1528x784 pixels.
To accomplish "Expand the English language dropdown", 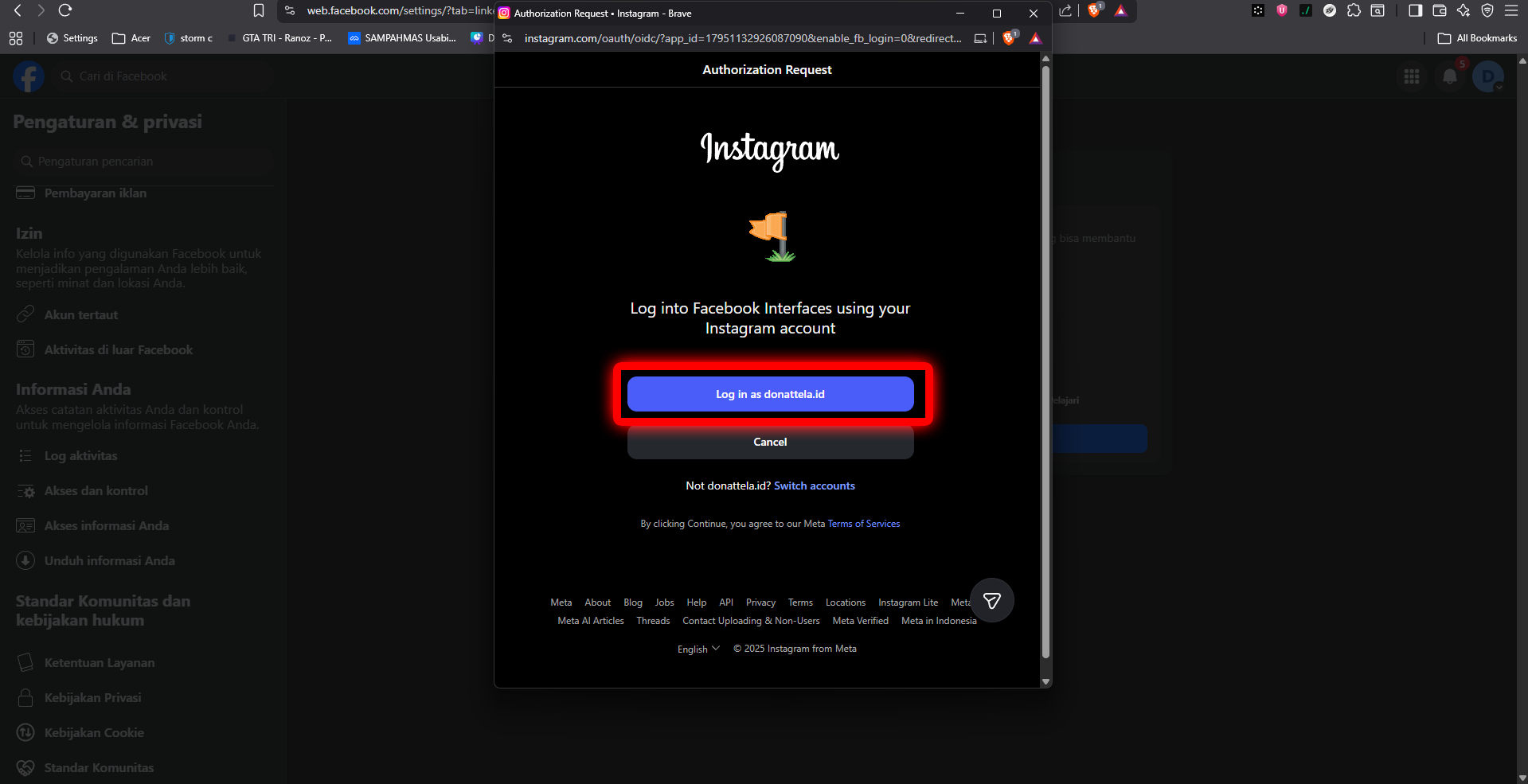I will point(698,649).
